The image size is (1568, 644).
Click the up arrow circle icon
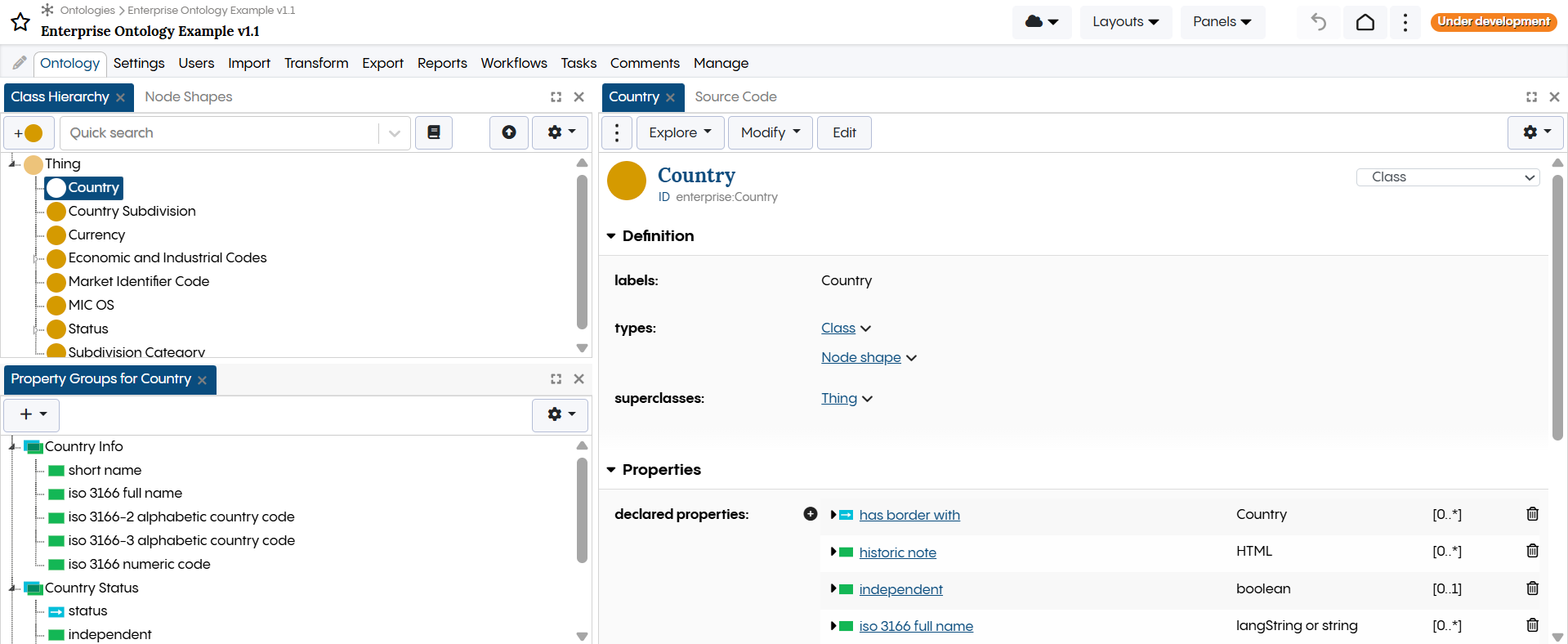tap(508, 132)
